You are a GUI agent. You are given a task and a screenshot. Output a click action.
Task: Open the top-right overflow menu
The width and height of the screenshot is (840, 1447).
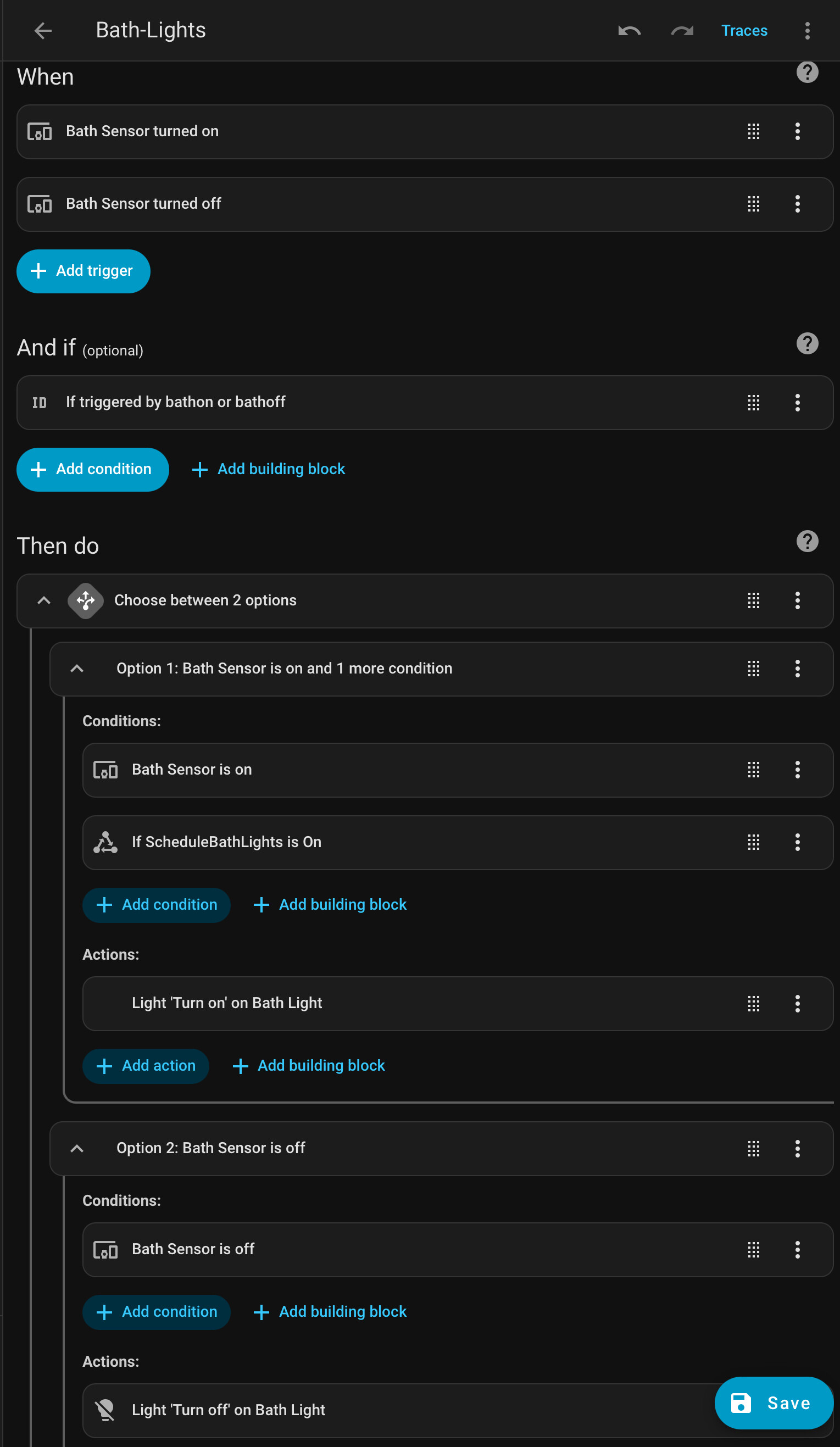click(x=807, y=30)
